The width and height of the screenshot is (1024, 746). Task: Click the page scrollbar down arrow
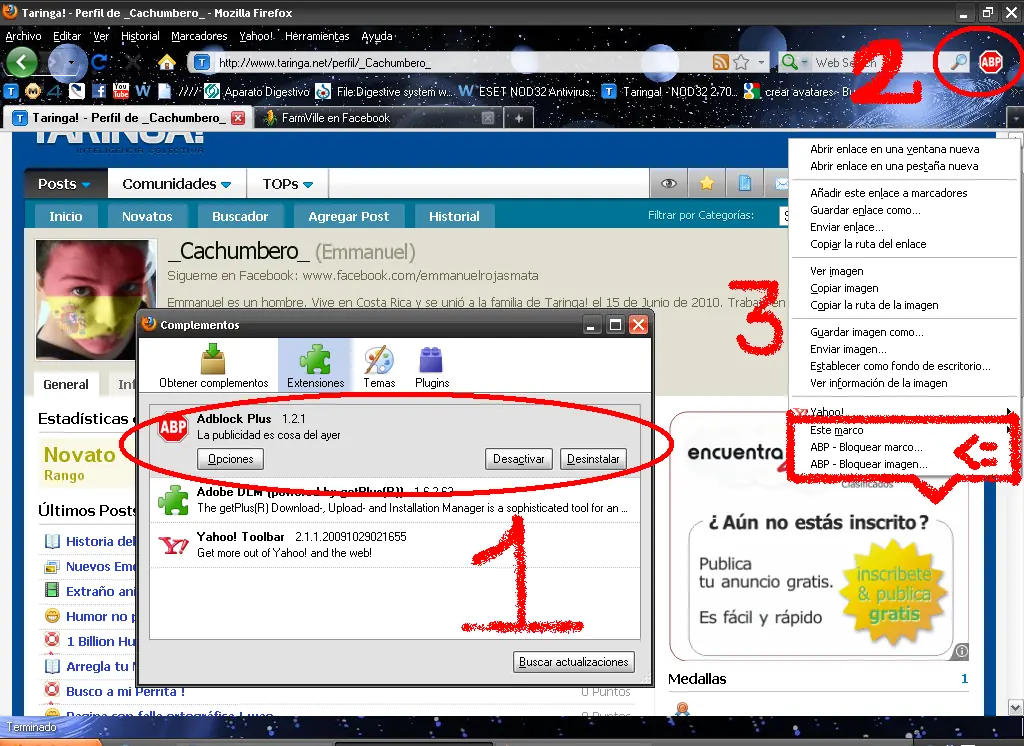pos(1016,707)
